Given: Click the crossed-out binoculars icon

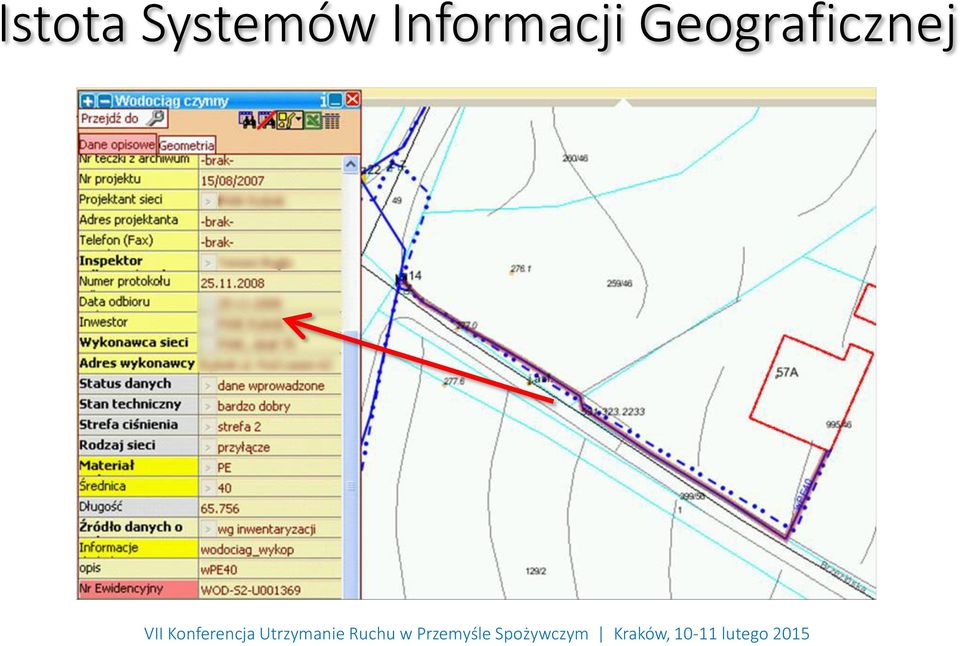Looking at the screenshot, I should pyautogui.click(x=267, y=121).
